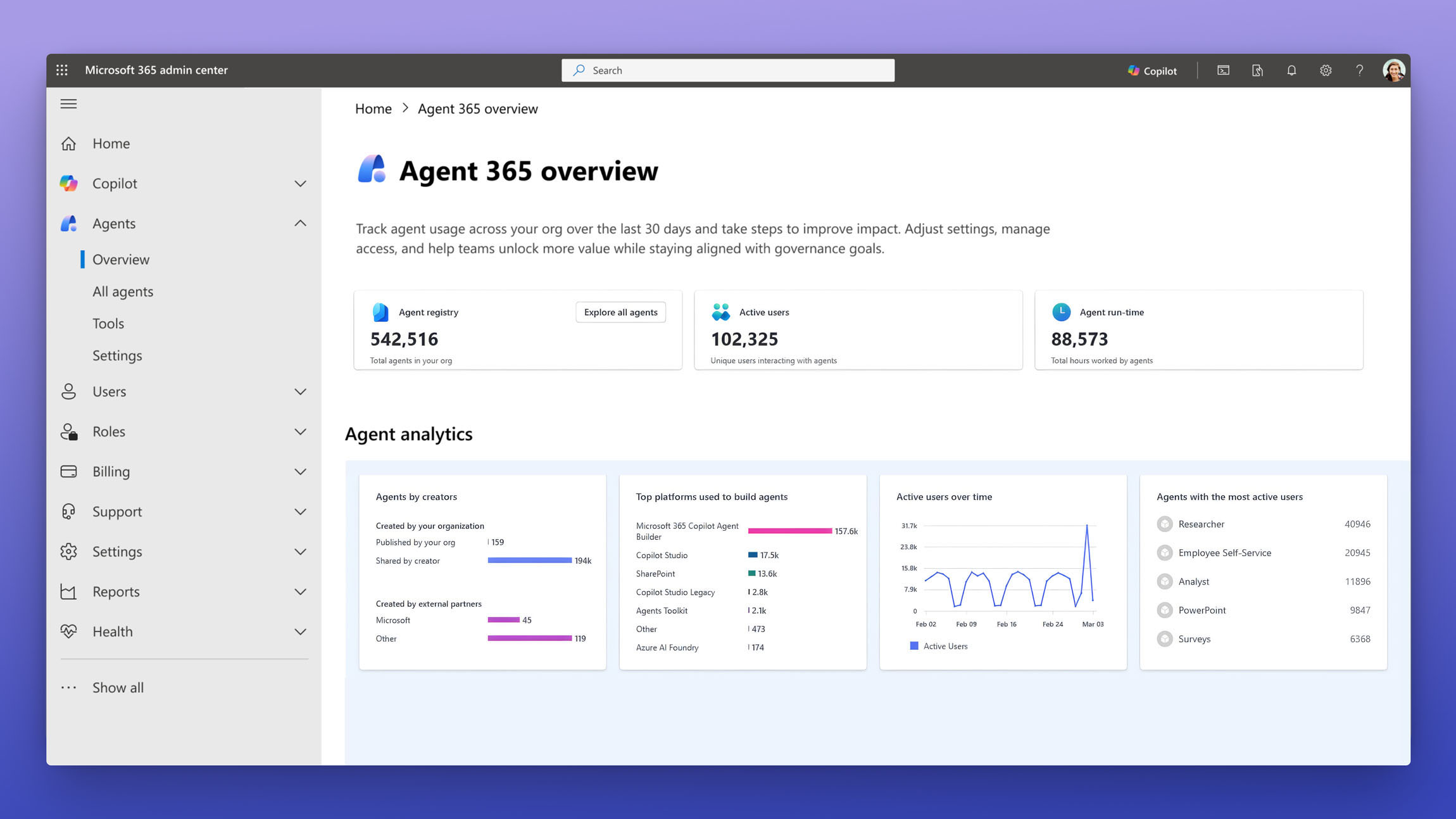Open the Tools page under Agents
Viewport: 1456px width, 819px height.
[x=108, y=323]
